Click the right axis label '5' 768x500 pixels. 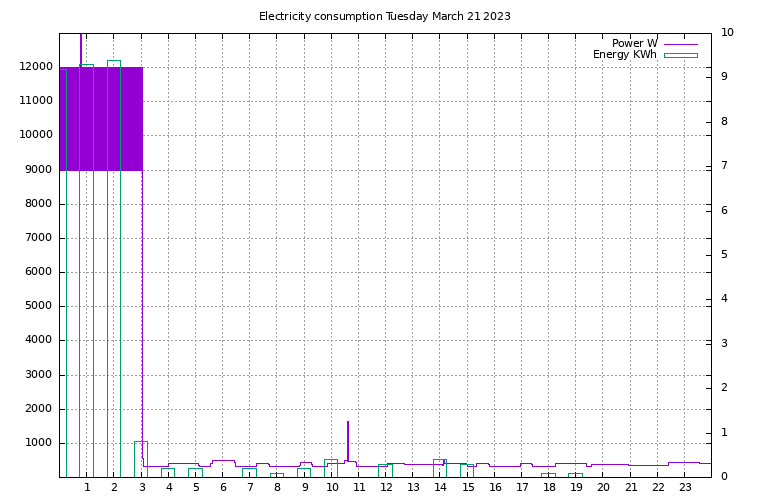click(724, 255)
